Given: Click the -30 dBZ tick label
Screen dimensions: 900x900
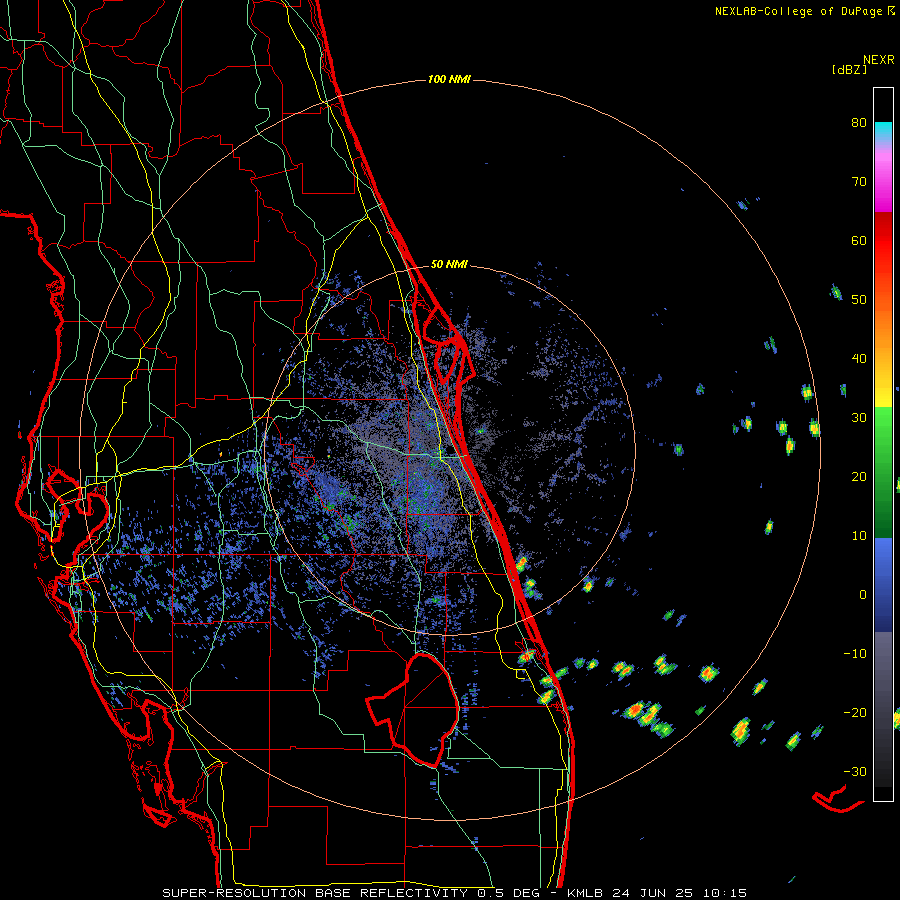Looking at the screenshot, I should pyautogui.click(x=855, y=772).
